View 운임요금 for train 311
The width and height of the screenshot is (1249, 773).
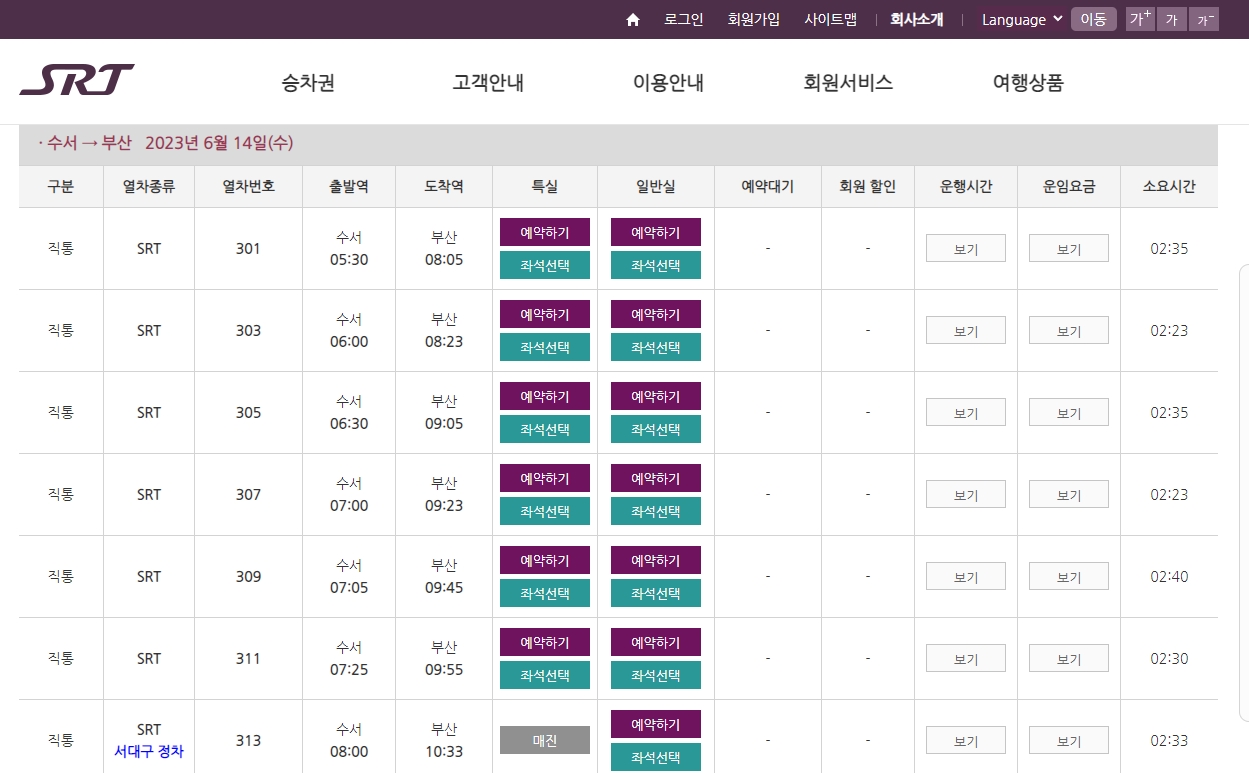[x=1069, y=658]
